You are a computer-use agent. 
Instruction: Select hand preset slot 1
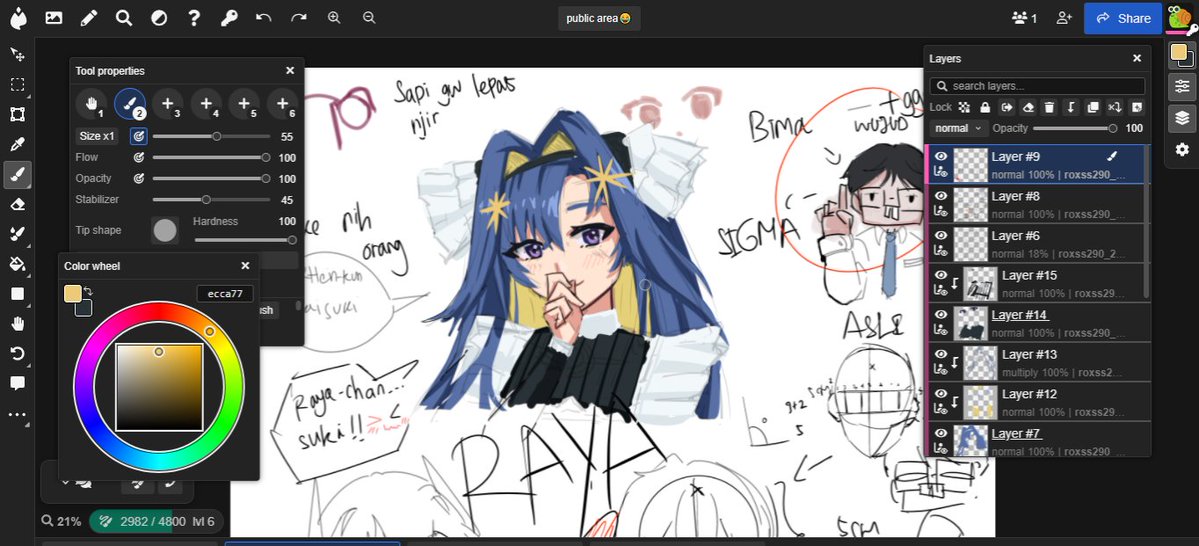(92, 103)
